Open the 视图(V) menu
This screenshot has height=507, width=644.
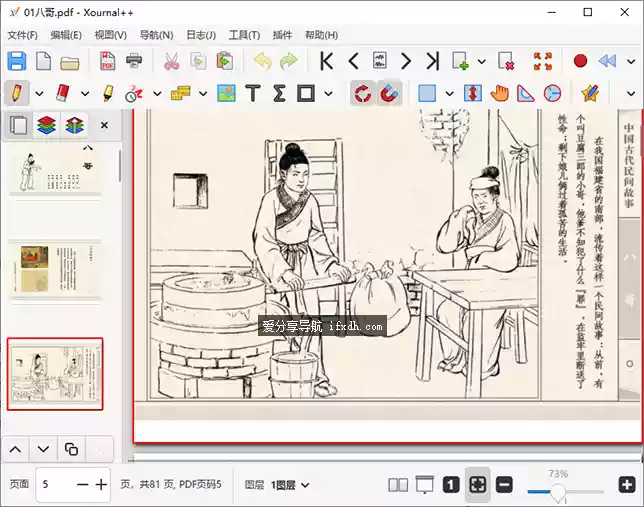pyautogui.click(x=110, y=35)
